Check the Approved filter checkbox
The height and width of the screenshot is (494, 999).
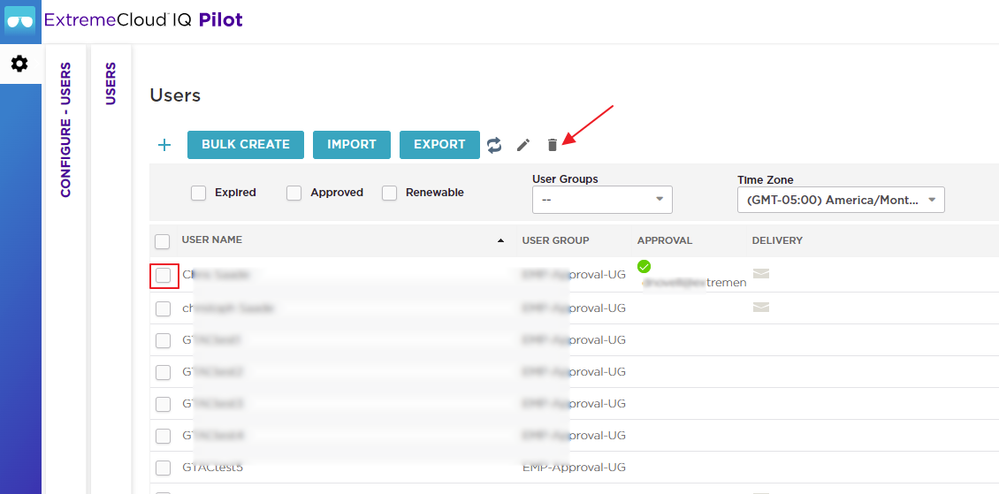coord(294,193)
